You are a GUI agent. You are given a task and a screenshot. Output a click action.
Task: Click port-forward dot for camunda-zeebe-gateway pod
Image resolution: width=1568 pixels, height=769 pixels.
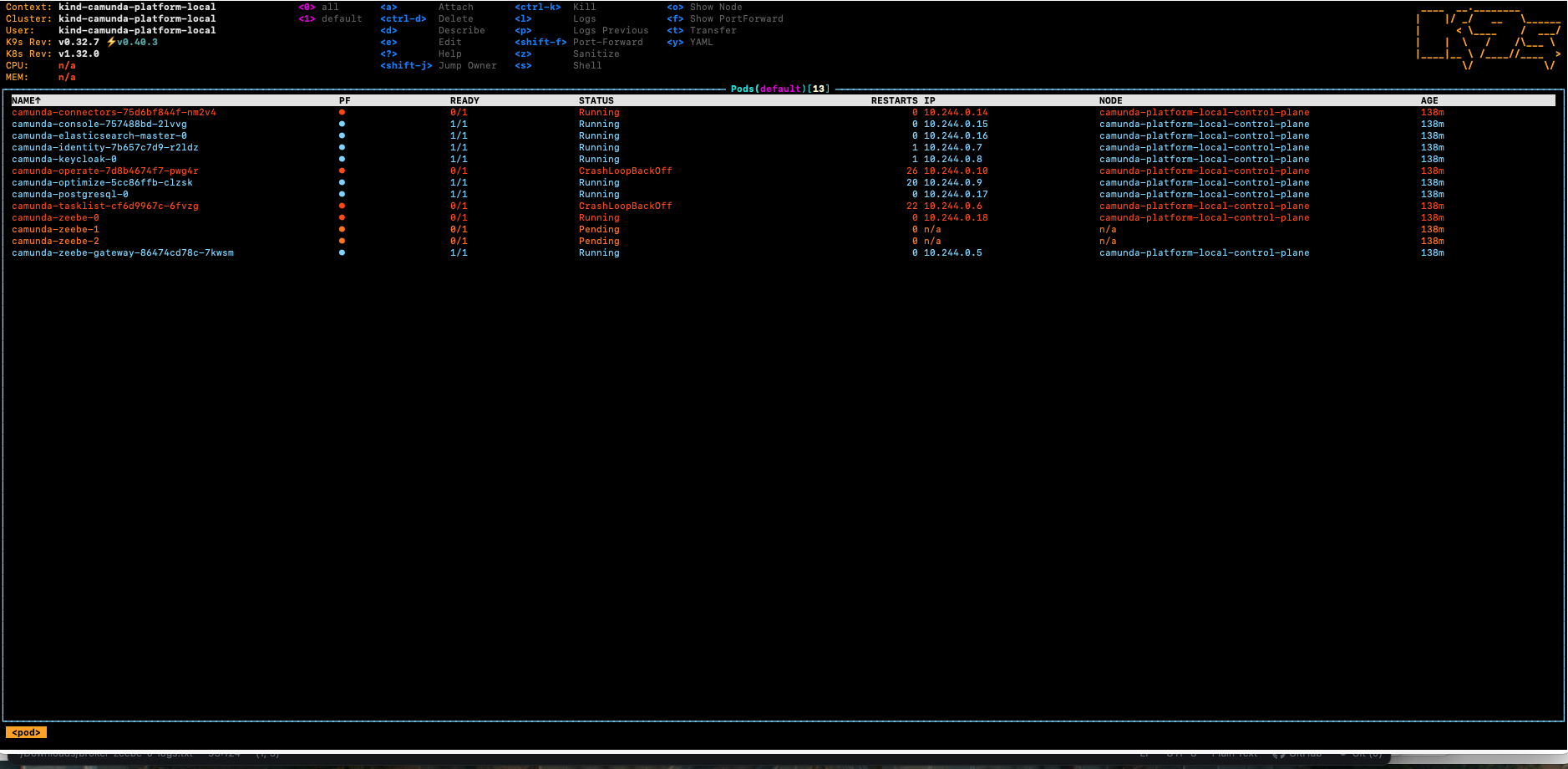pos(342,252)
